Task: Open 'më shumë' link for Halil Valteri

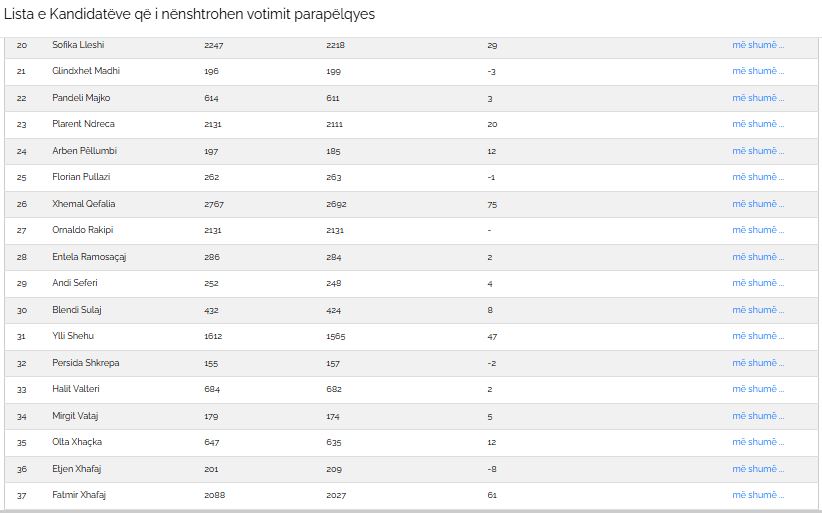Action: coord(758,389)
